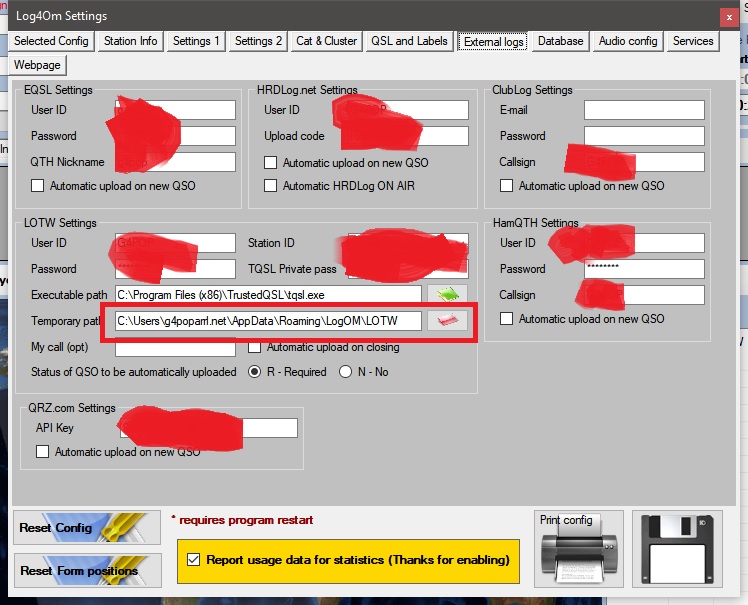Select the R - Required radio button
748x605 pixels.
click(255, 372)
